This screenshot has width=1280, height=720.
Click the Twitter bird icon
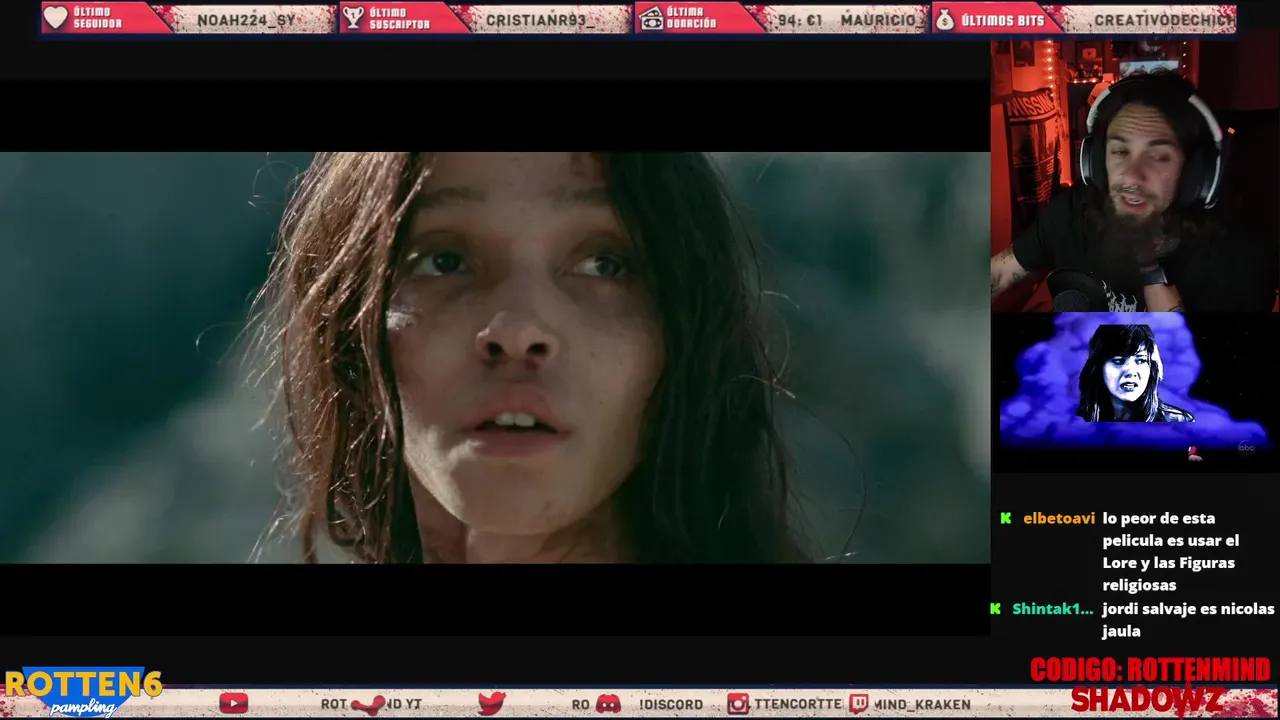[491, 704]
